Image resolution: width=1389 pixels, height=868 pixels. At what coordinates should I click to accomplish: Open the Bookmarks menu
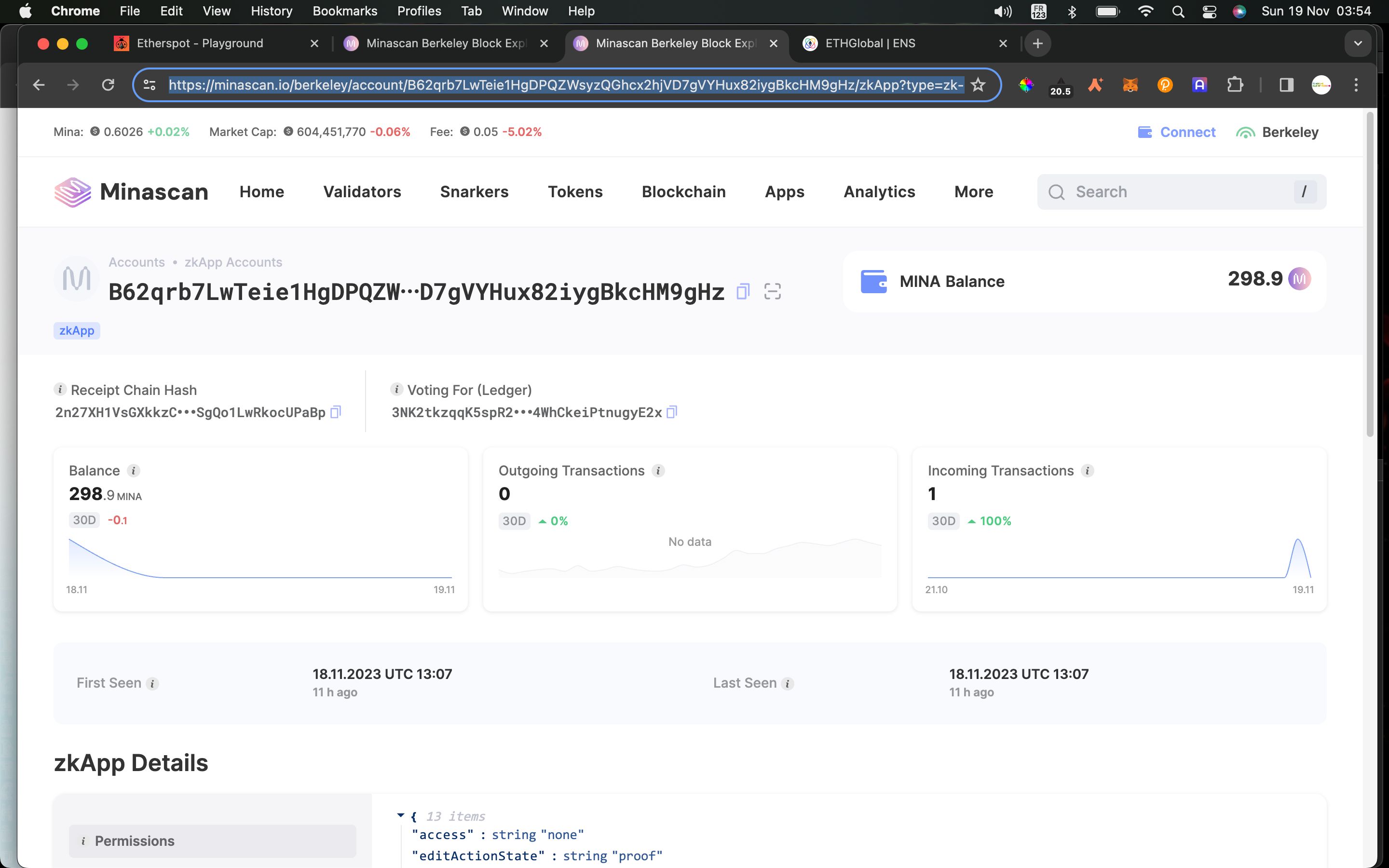(344, 12)
